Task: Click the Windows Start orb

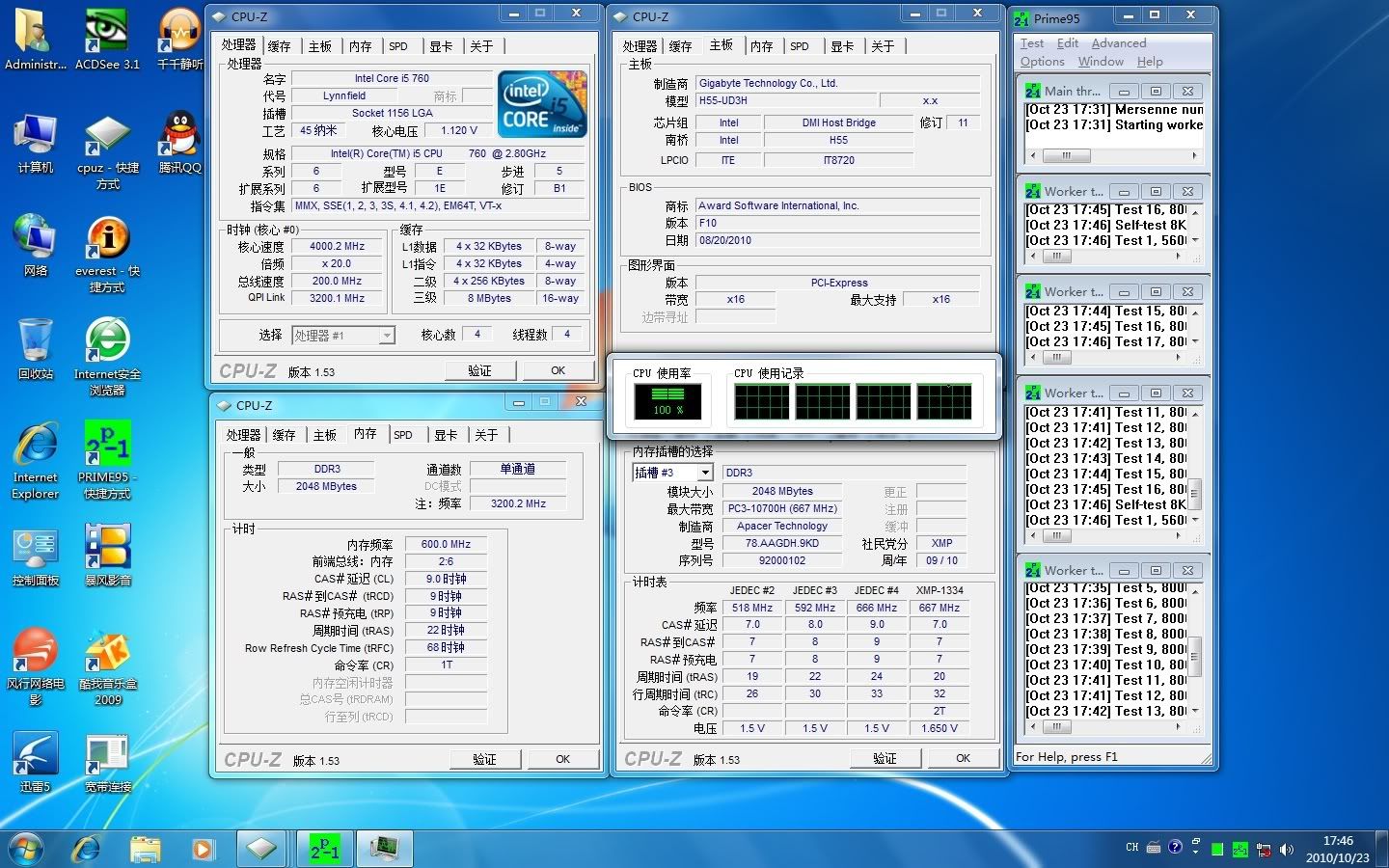Action: [x=26, y=849]
